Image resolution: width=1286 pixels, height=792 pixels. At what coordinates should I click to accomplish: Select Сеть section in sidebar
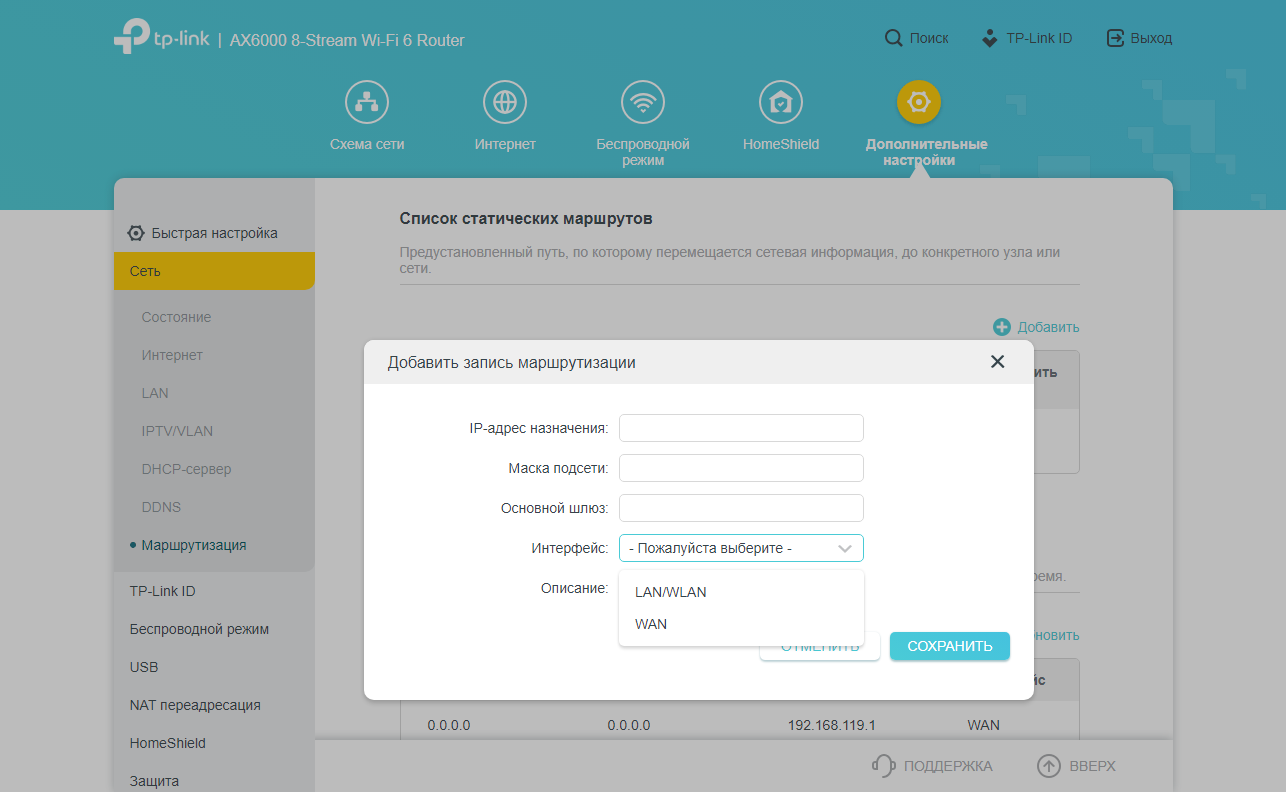coord(214,271)
